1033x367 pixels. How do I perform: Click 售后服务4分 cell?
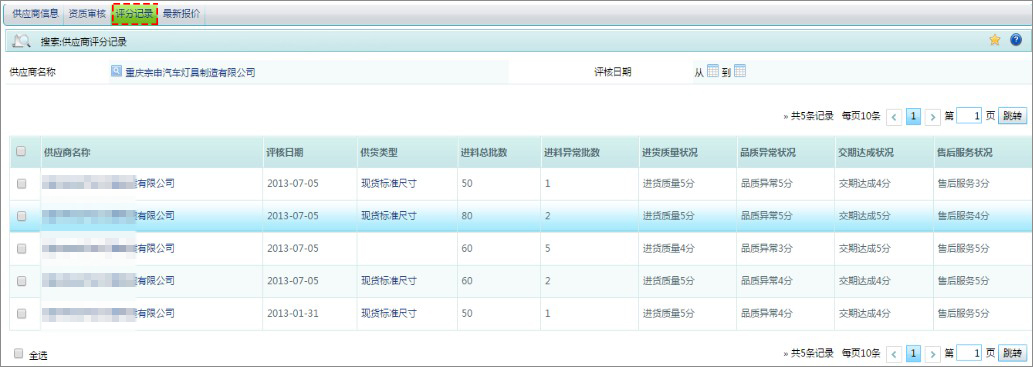964,216
